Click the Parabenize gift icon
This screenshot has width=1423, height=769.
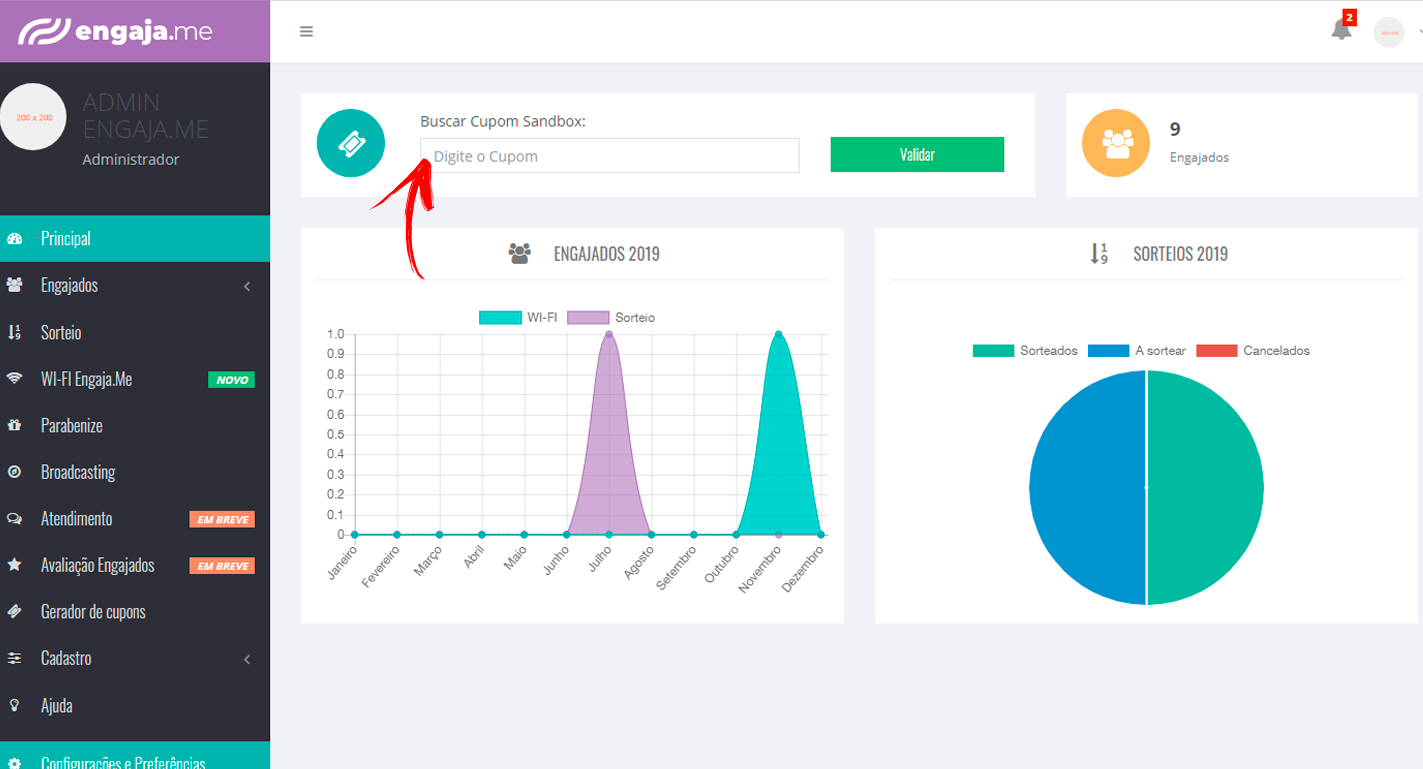[x=14, y=425]
